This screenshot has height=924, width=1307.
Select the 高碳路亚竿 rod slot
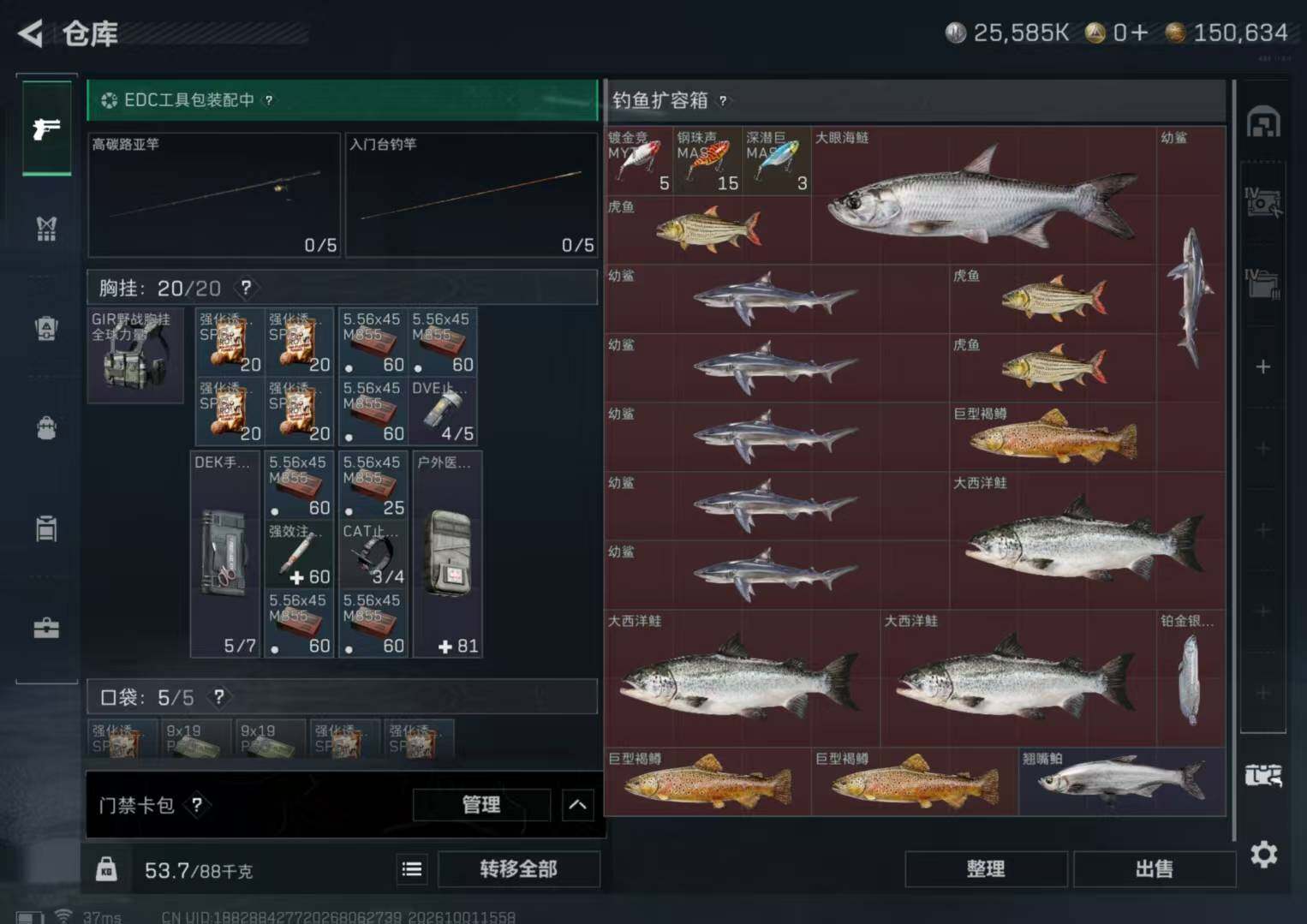[213, 194]
